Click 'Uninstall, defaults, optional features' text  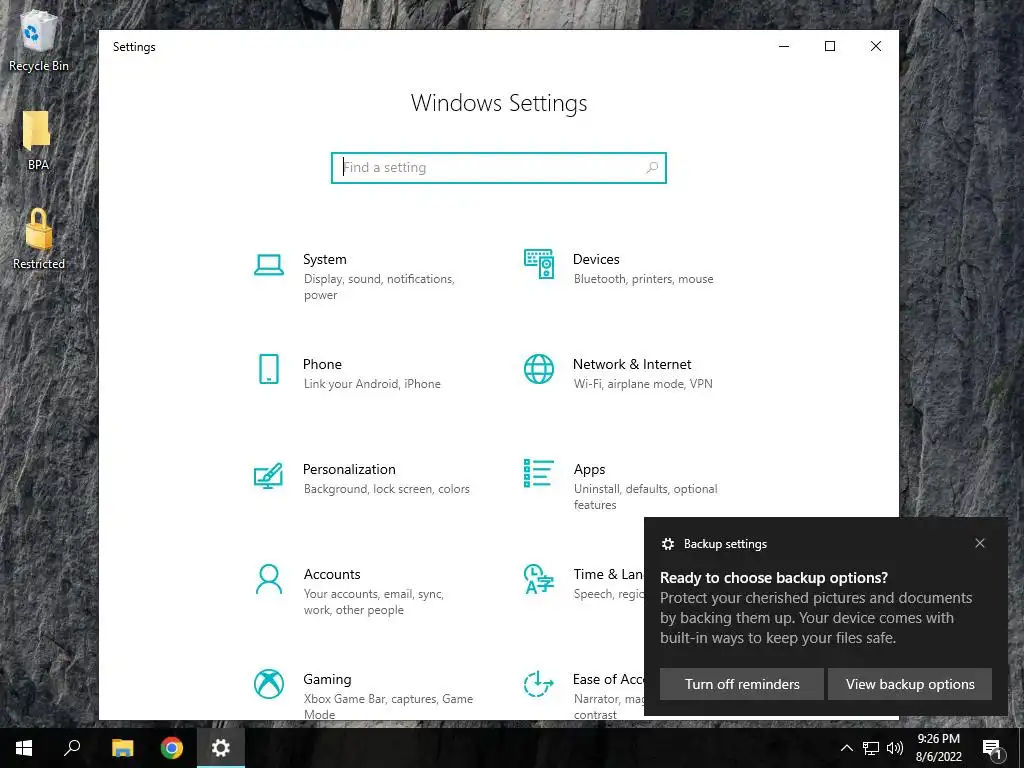[x=645, y=497]
